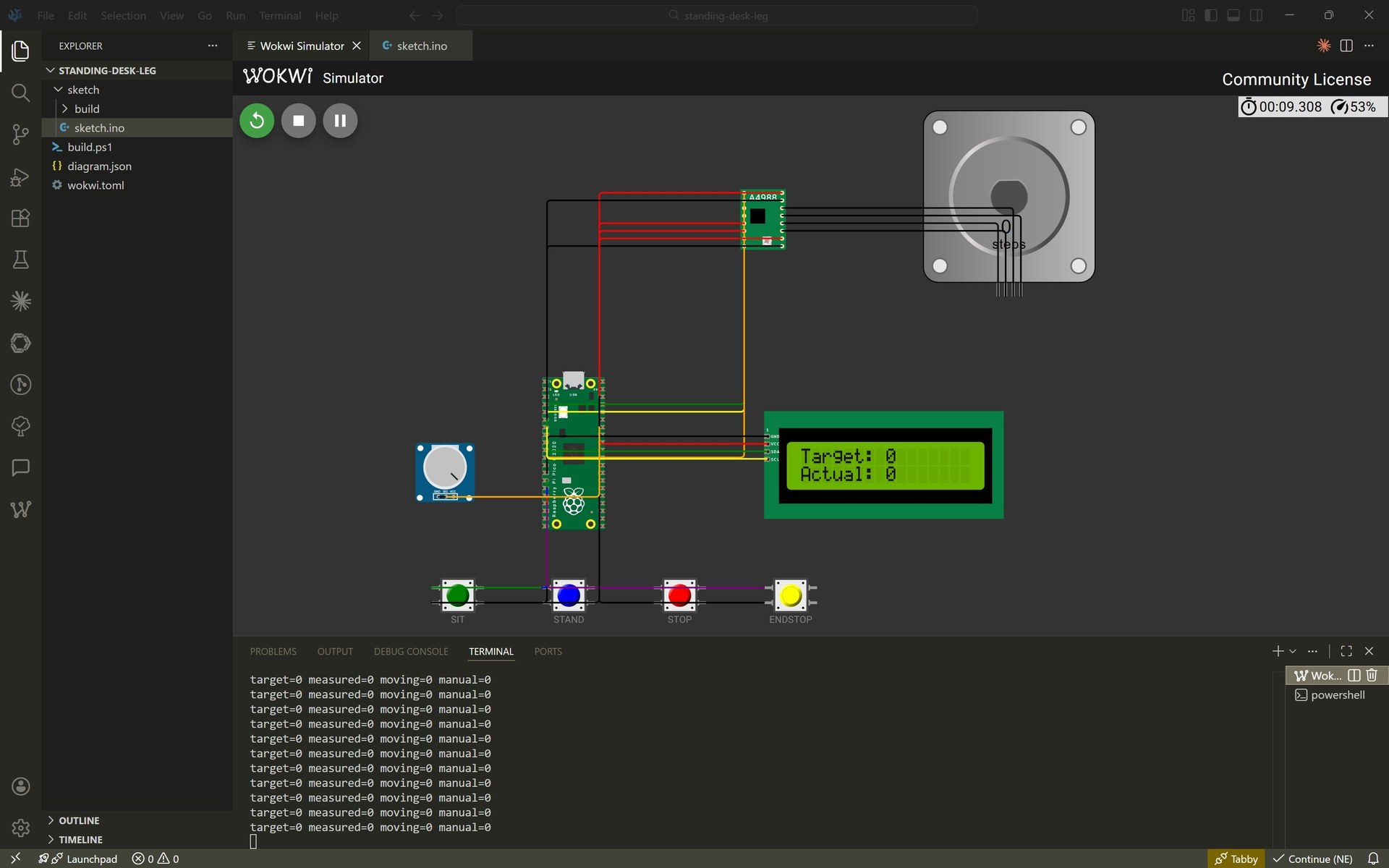The image size is (1389, 868).
Task: Open the new terminal profile dropdown
Action: click(x=1293, y=651)
